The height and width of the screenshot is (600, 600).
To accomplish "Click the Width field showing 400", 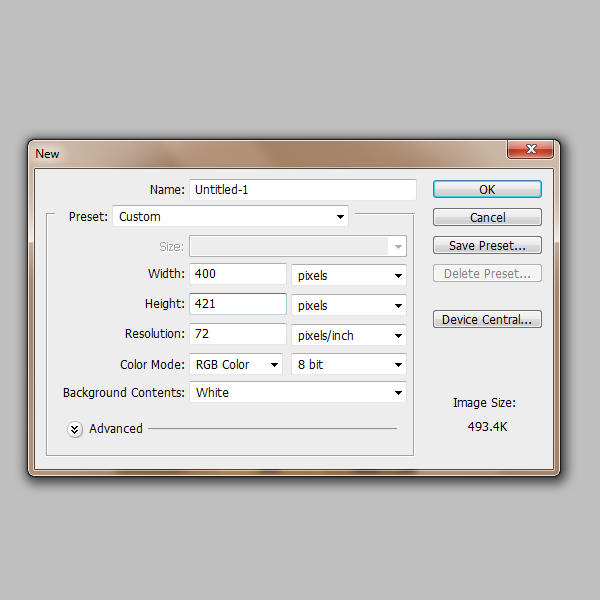I will click(238, 274).
